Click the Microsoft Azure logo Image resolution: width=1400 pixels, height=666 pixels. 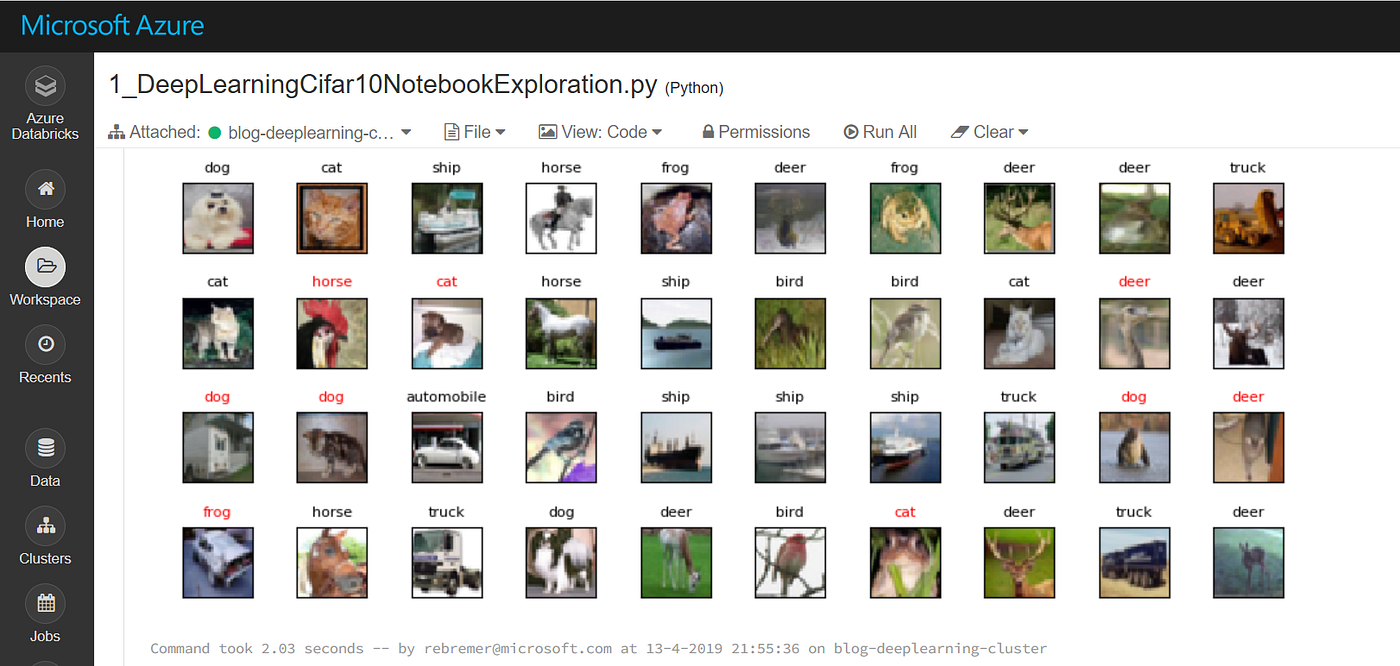click(x=111, y=25)
